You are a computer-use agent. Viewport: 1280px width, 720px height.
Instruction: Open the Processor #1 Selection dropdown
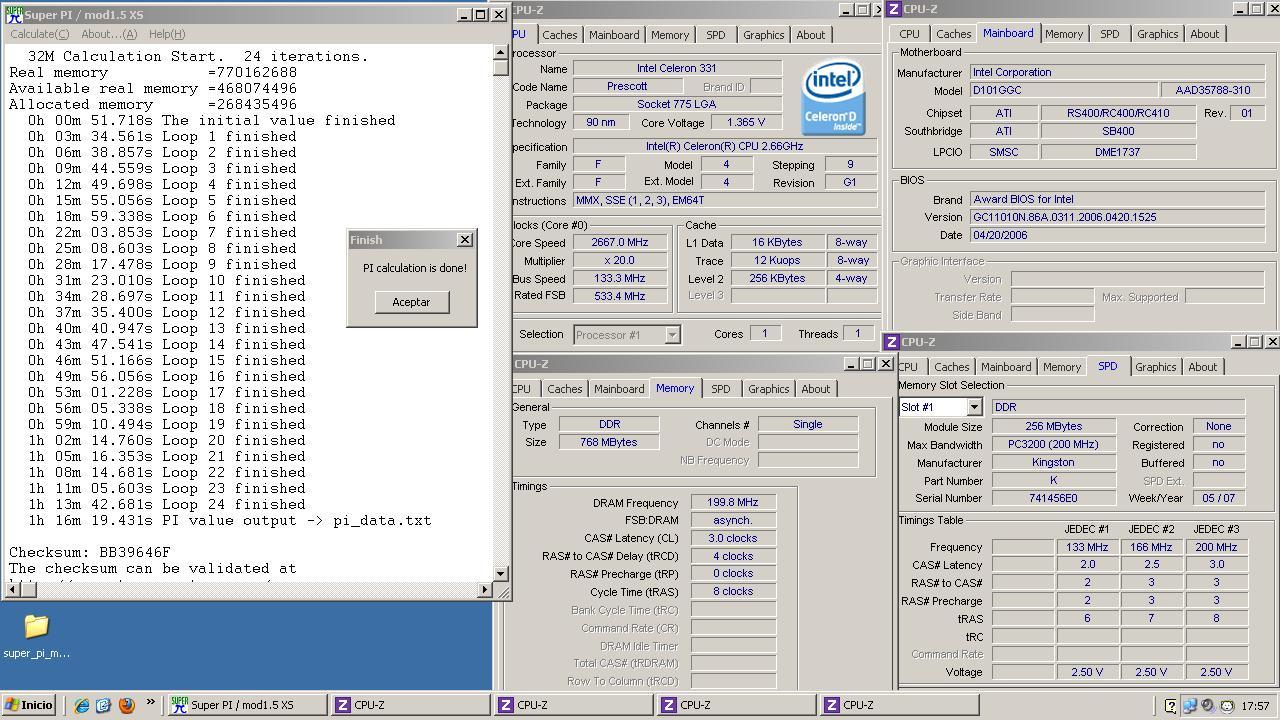pyautogui.click(x=672, y=335)
